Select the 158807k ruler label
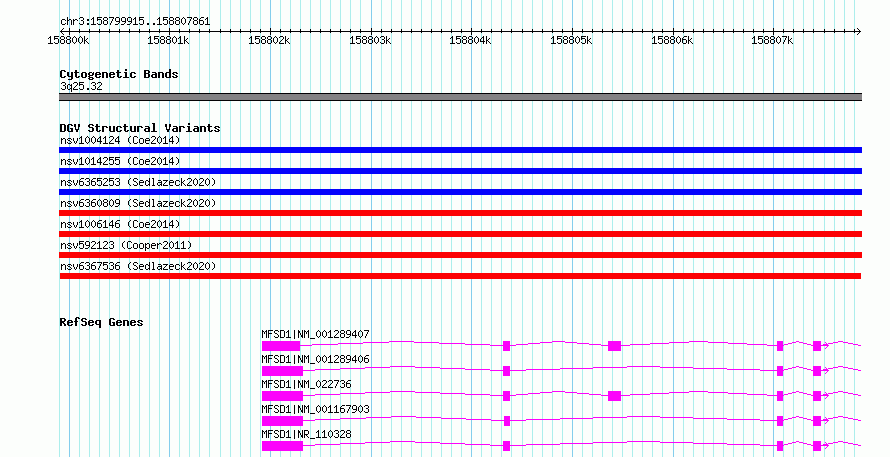890x457 pixels. click(773, 40)
